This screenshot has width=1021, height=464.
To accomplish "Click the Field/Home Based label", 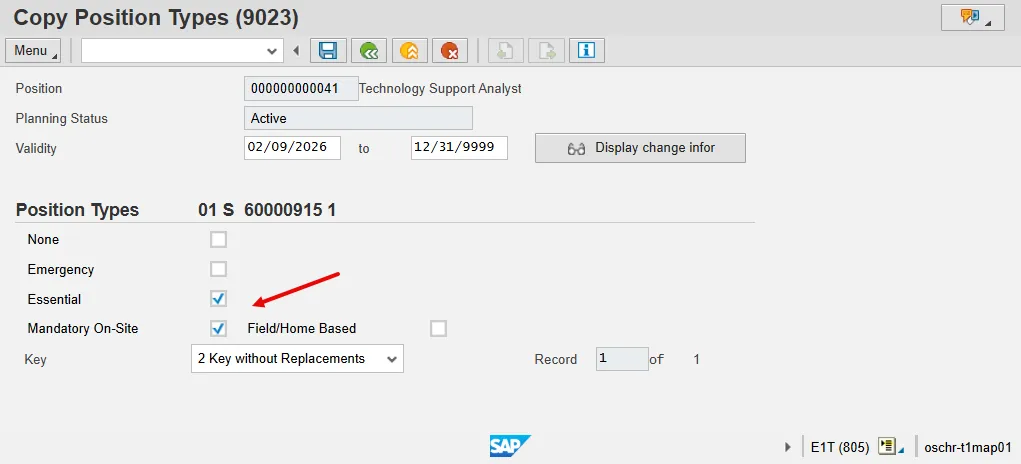I will [x=301, y=329].
